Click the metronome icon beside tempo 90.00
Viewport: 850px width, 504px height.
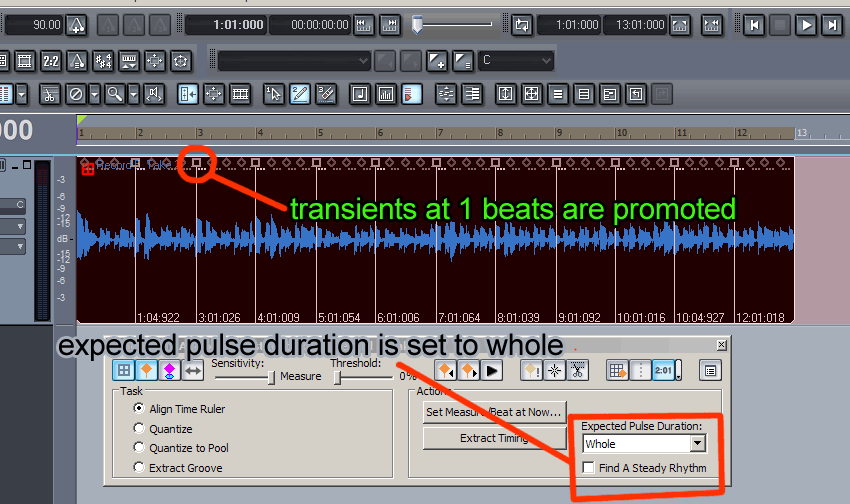click(78, 25)
